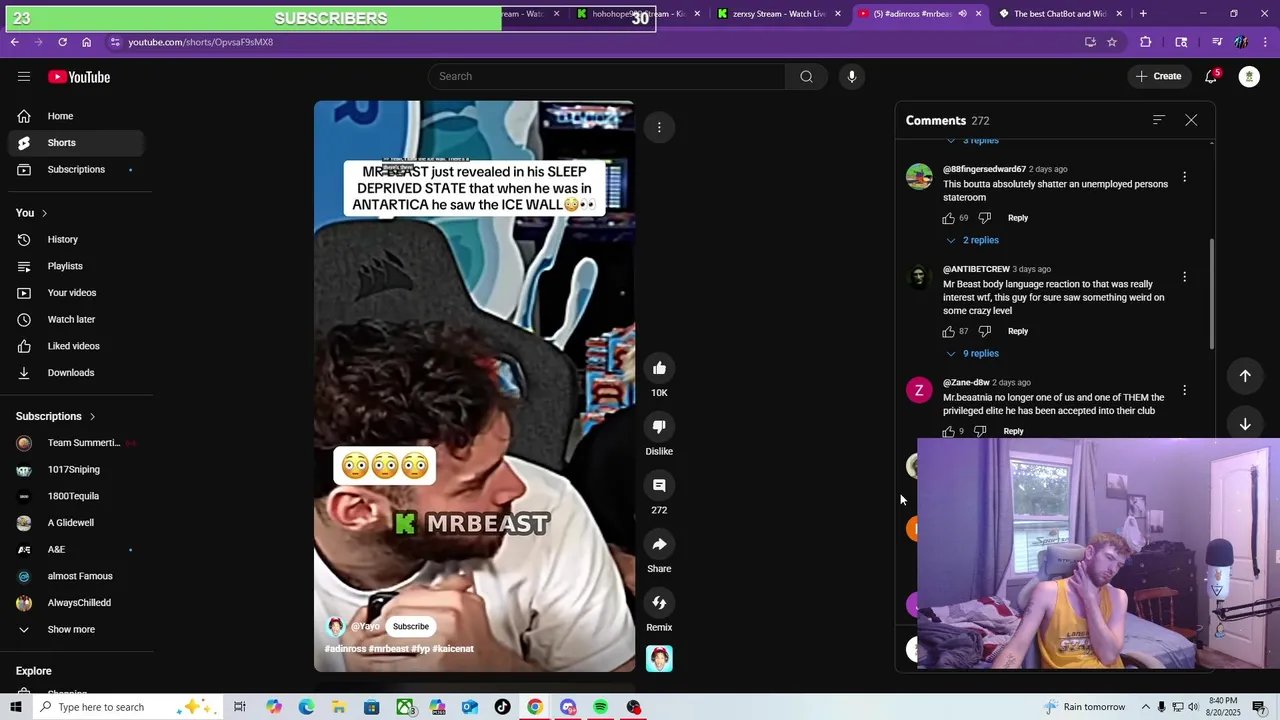Open Subscriptions in the sidebar
Viewport: 1280px width, 720px height.
(75, 169)
